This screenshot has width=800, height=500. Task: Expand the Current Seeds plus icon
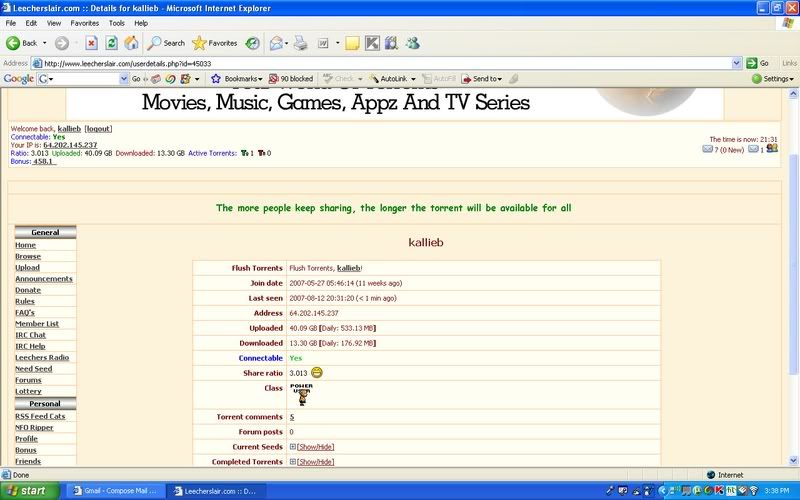[293, 446]
